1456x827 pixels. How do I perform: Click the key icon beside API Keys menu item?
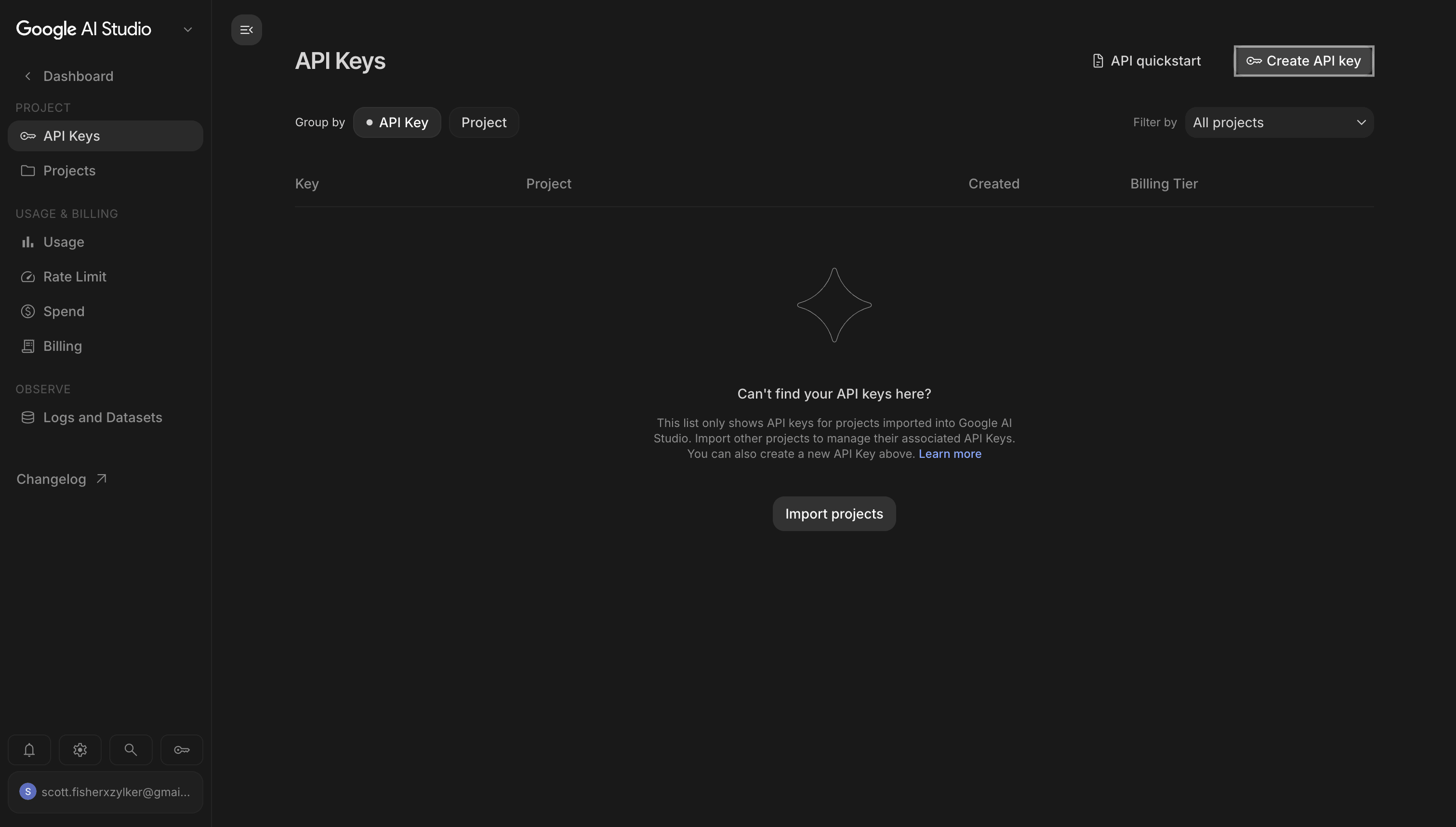(28, 136)
